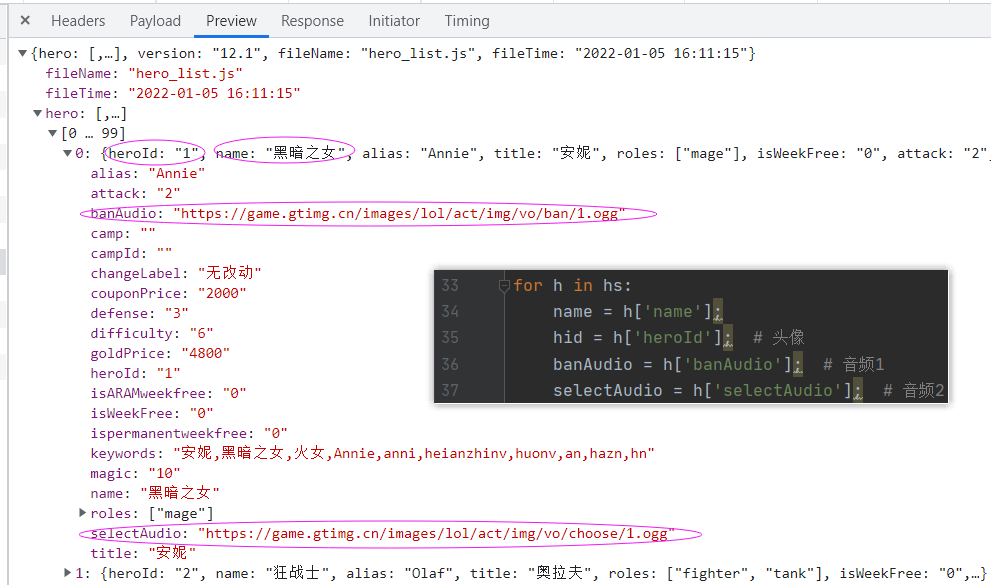Click the goldPrice "4800" row

(160, 354)
